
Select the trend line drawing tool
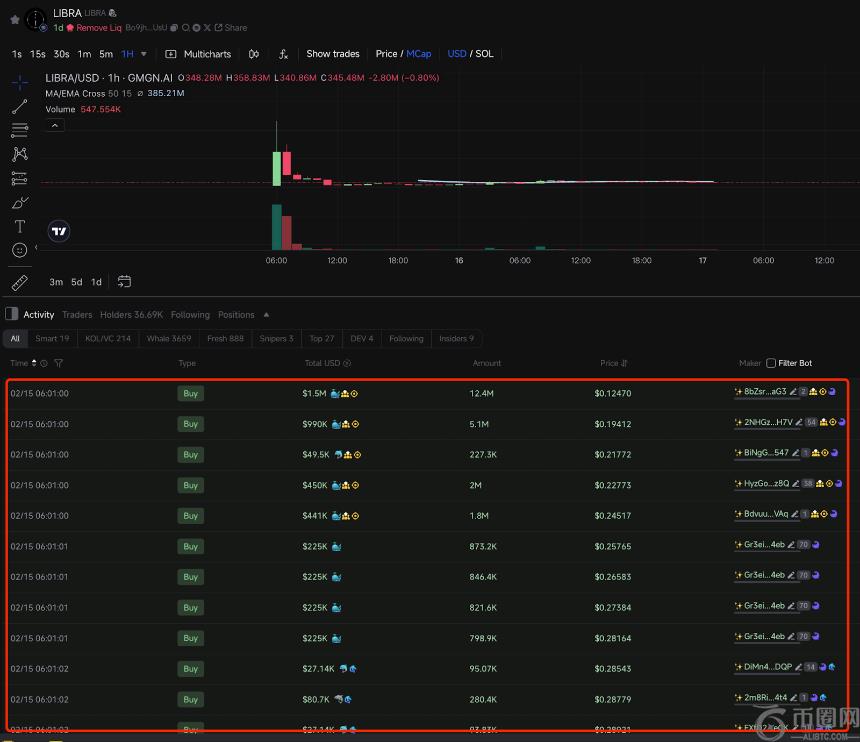20,106
